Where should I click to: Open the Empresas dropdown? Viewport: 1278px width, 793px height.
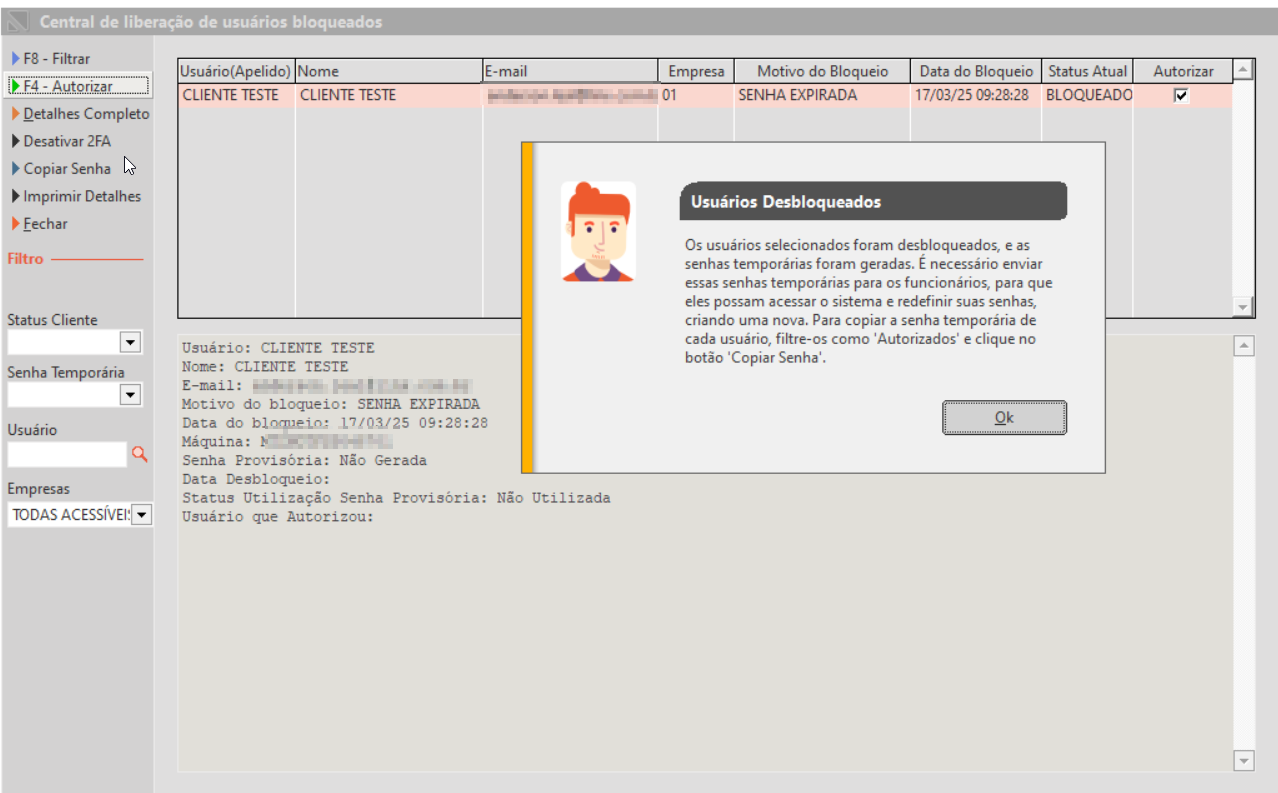tap(141, 515)
